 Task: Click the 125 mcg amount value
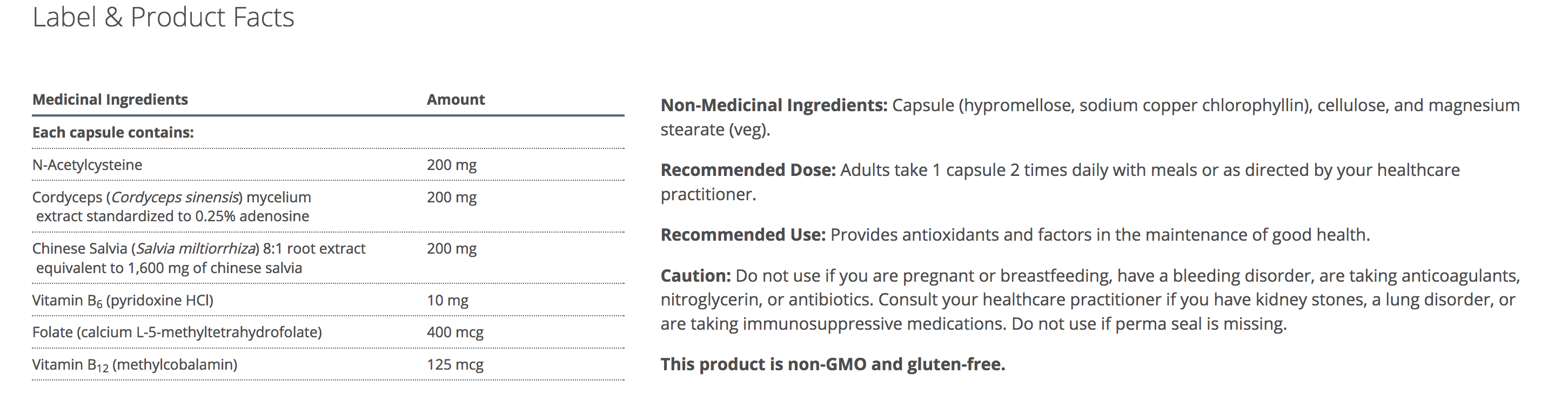[x=455, y=365]
